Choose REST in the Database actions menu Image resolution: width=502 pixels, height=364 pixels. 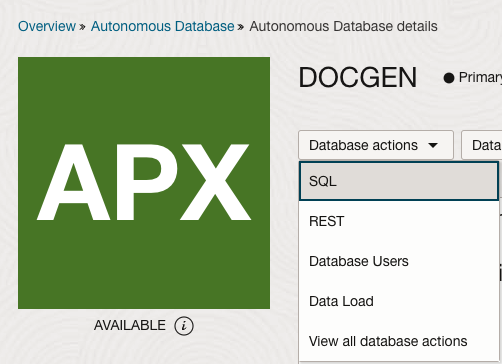pyautogui.click(x=399, y=221)
